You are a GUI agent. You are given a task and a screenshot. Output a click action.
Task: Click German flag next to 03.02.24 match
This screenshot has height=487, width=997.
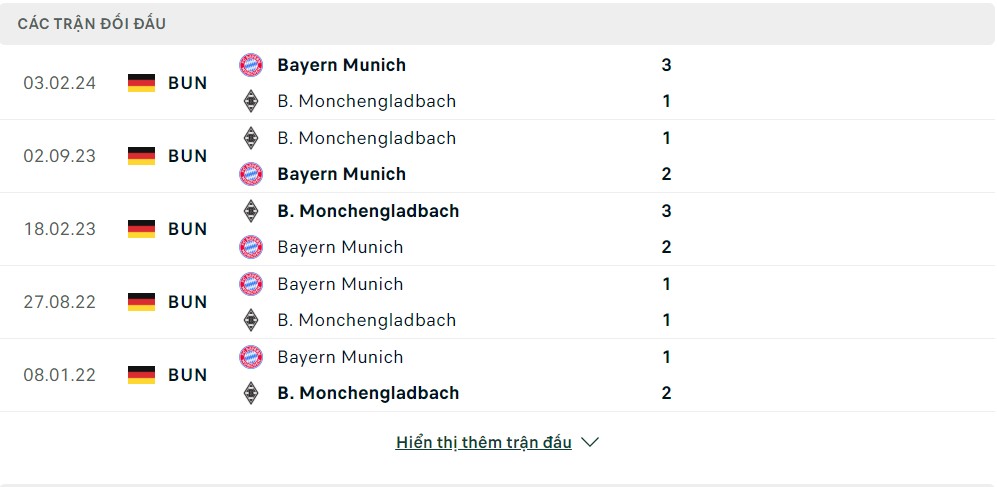pos(141,83)
